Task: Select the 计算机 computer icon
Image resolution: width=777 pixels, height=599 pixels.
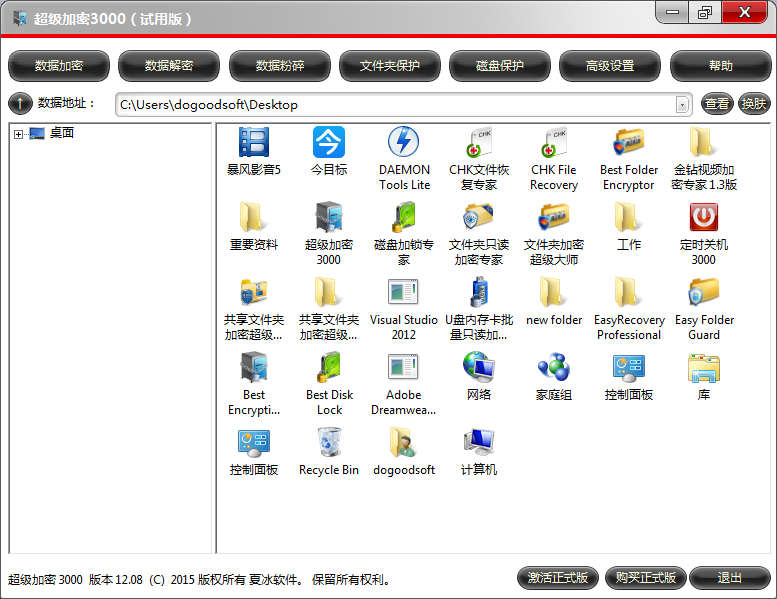Action: (479, 442)
